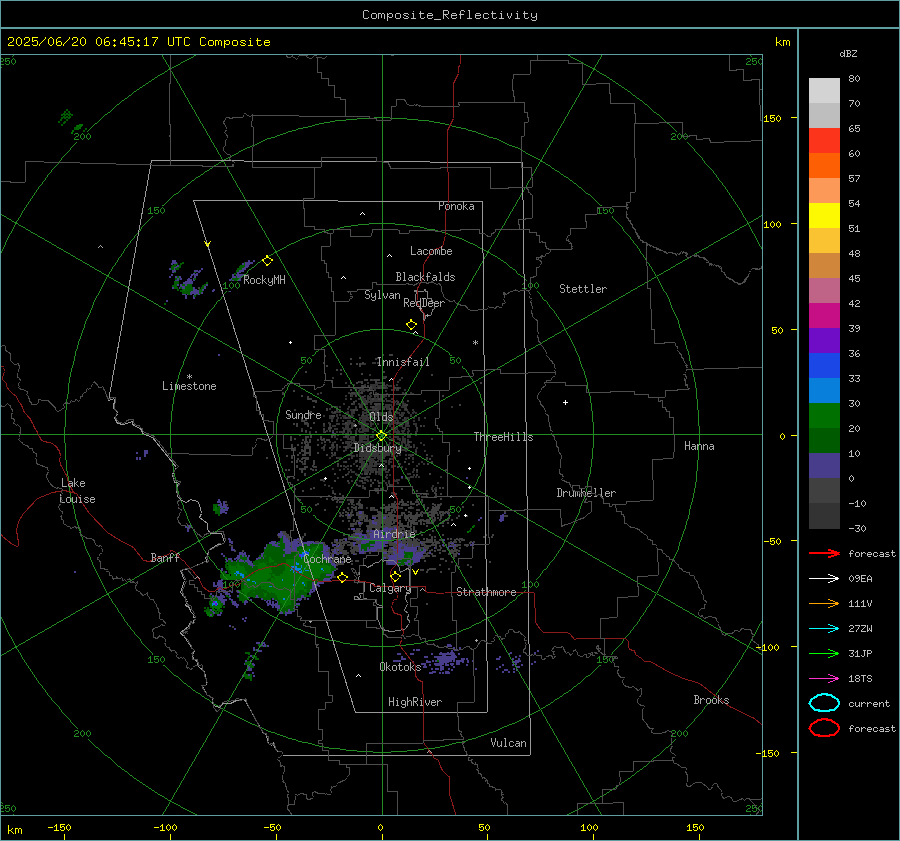Click the blue 33-36 dBZ swatch
This screenshot has height=841, width=900.
(824, 366)
